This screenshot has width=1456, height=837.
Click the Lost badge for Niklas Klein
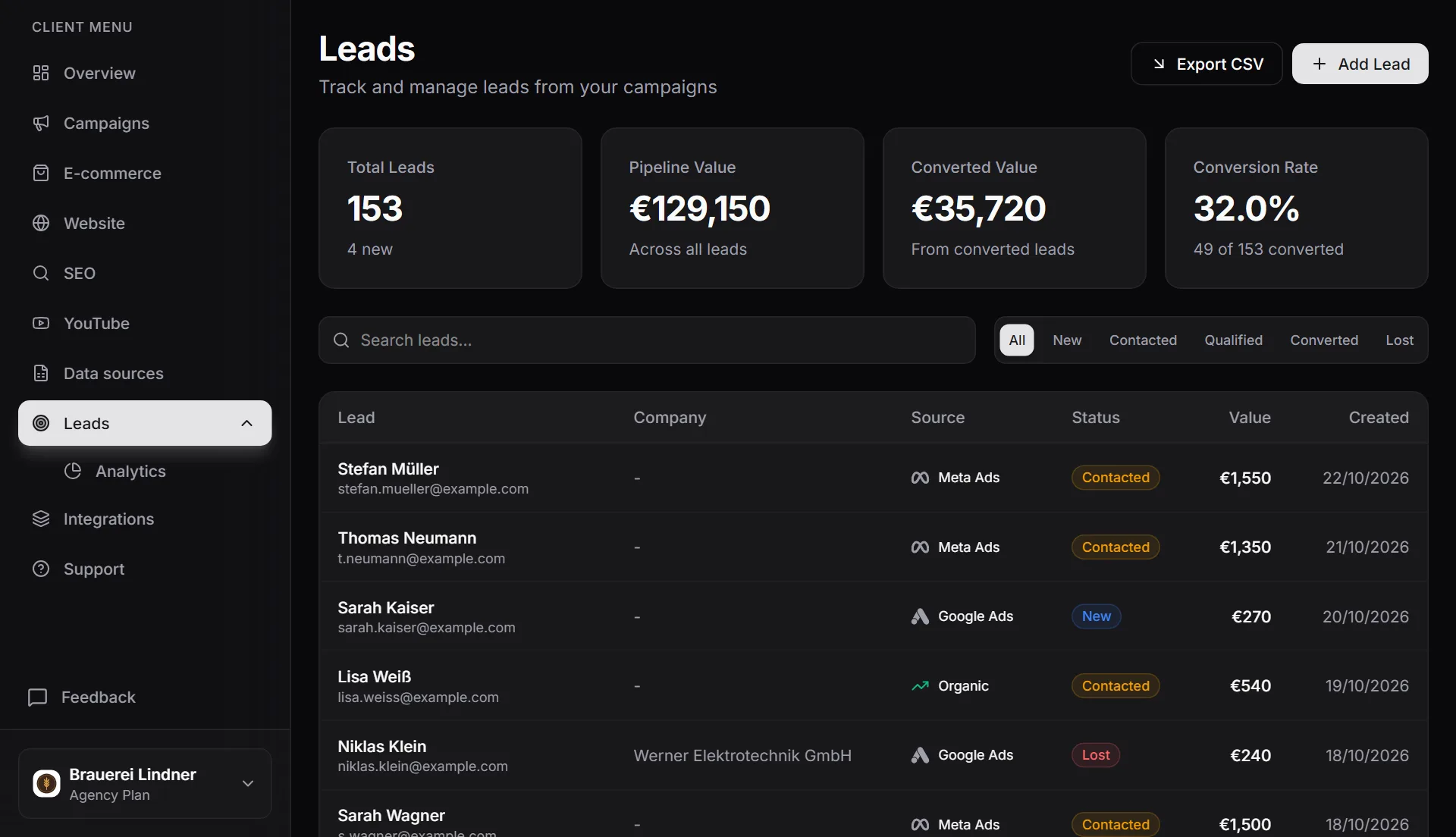[1096, 755]
